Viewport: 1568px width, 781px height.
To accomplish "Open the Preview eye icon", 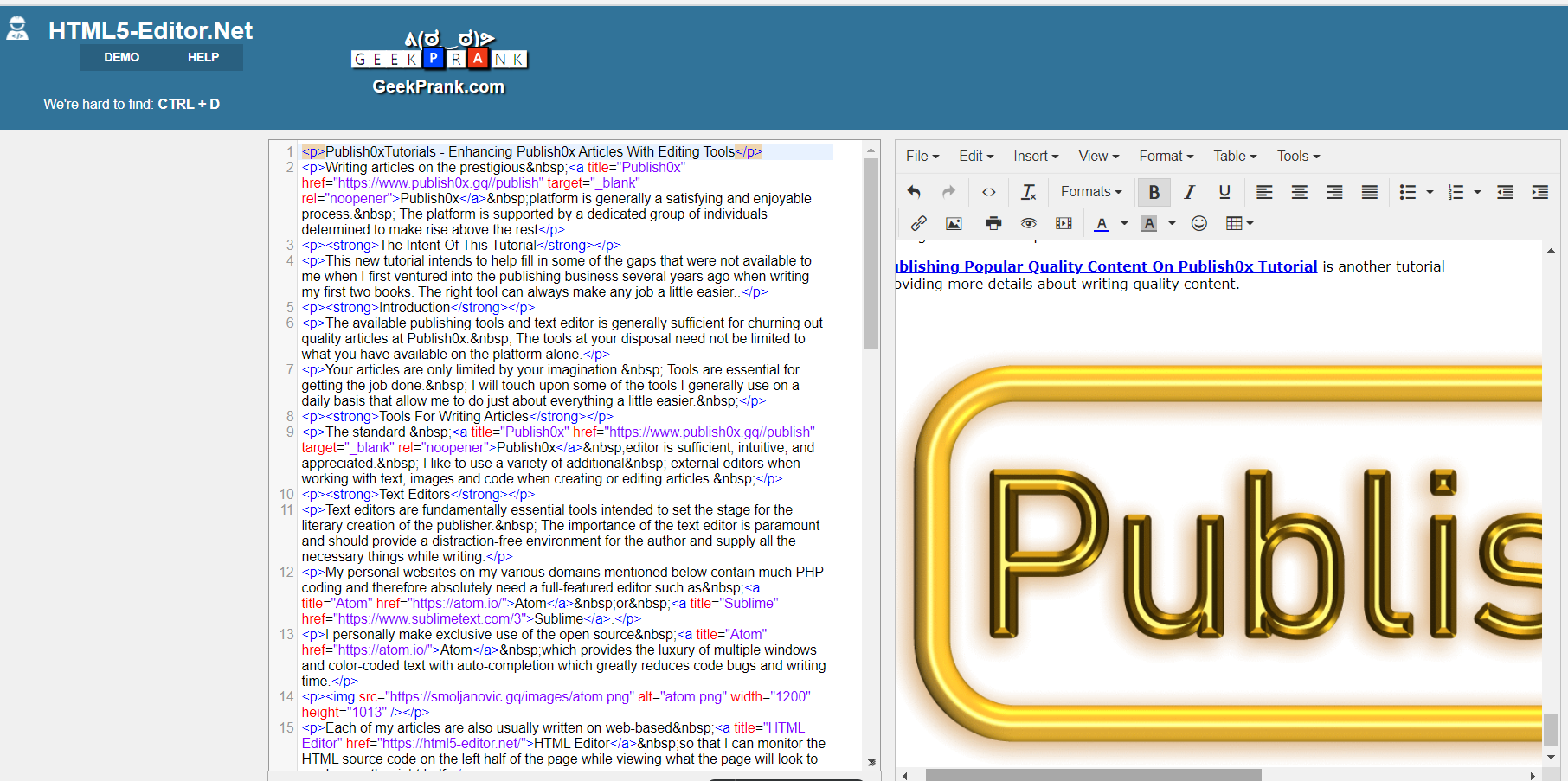I will (1028, 223).
